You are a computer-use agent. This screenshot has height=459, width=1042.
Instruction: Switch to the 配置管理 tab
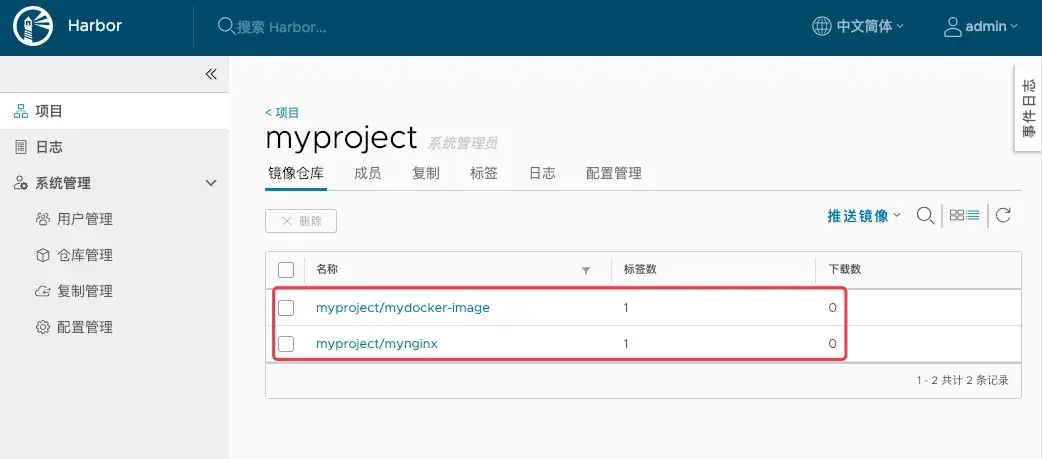click(613, 173)
